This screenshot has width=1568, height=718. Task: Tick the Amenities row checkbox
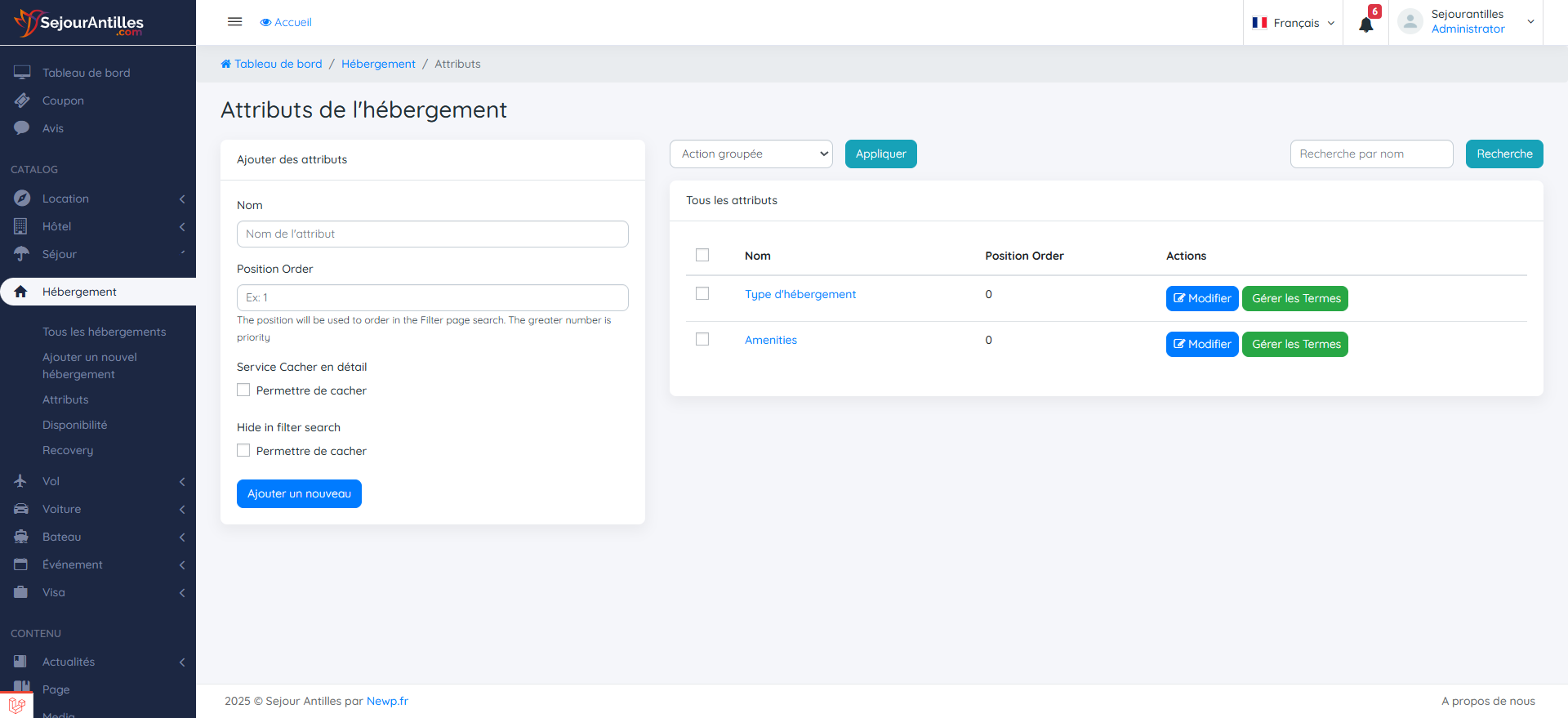[702, 339]
